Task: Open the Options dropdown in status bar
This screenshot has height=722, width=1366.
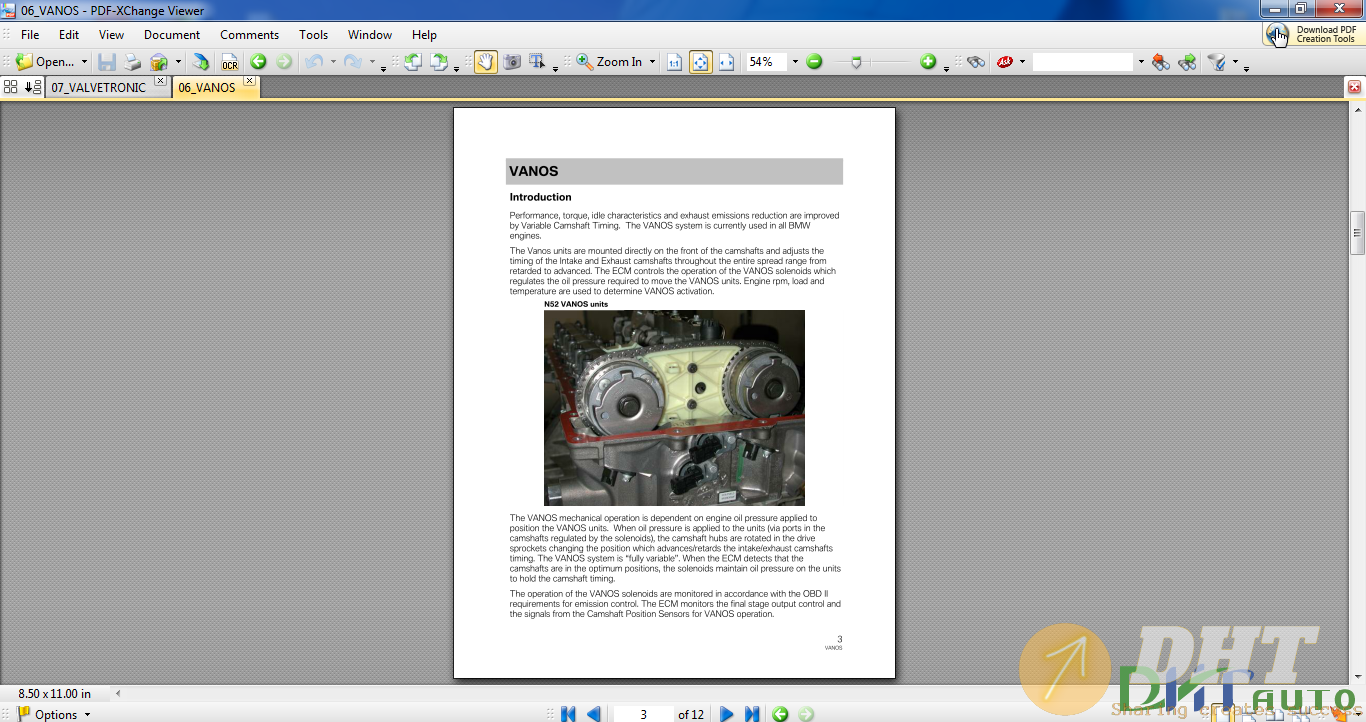Action: (x=54, y=714)
